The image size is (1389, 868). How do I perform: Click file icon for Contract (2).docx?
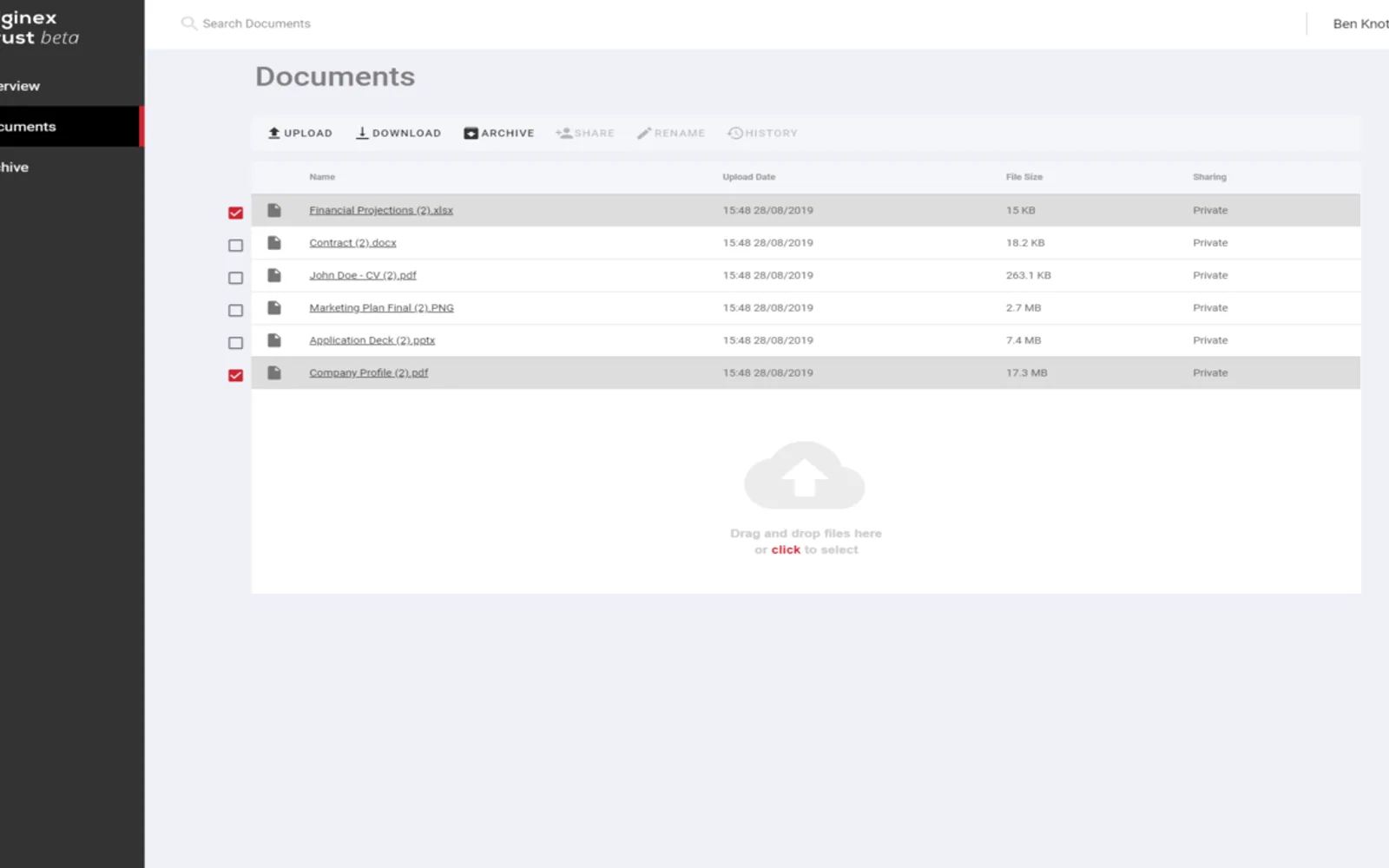coord(274,243)
